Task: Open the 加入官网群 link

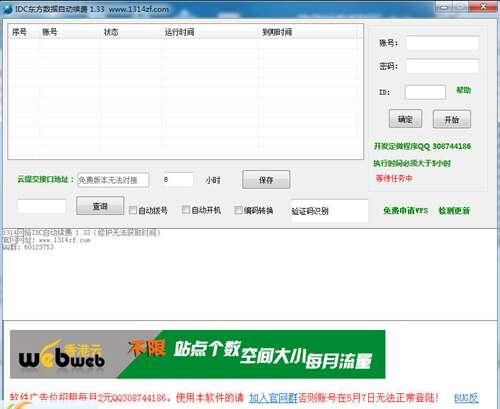Action: [x=273, y=397]
